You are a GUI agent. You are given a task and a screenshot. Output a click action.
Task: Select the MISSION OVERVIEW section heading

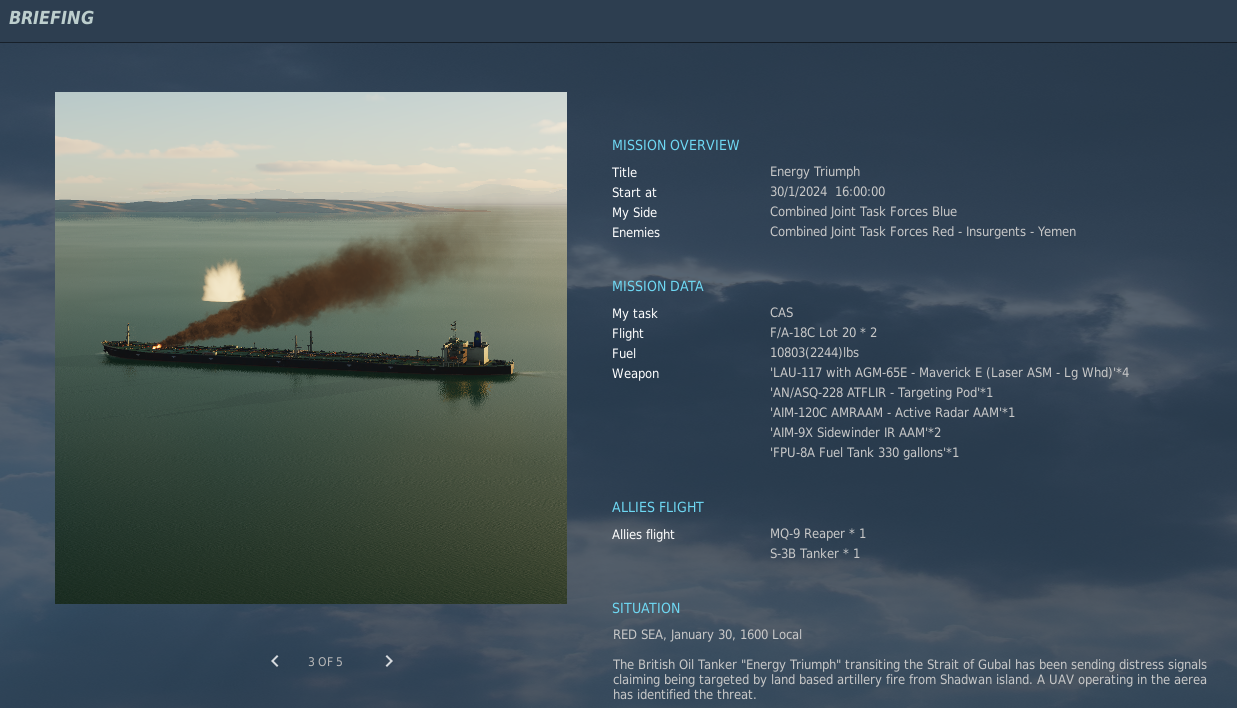click(x=675, y=145)
